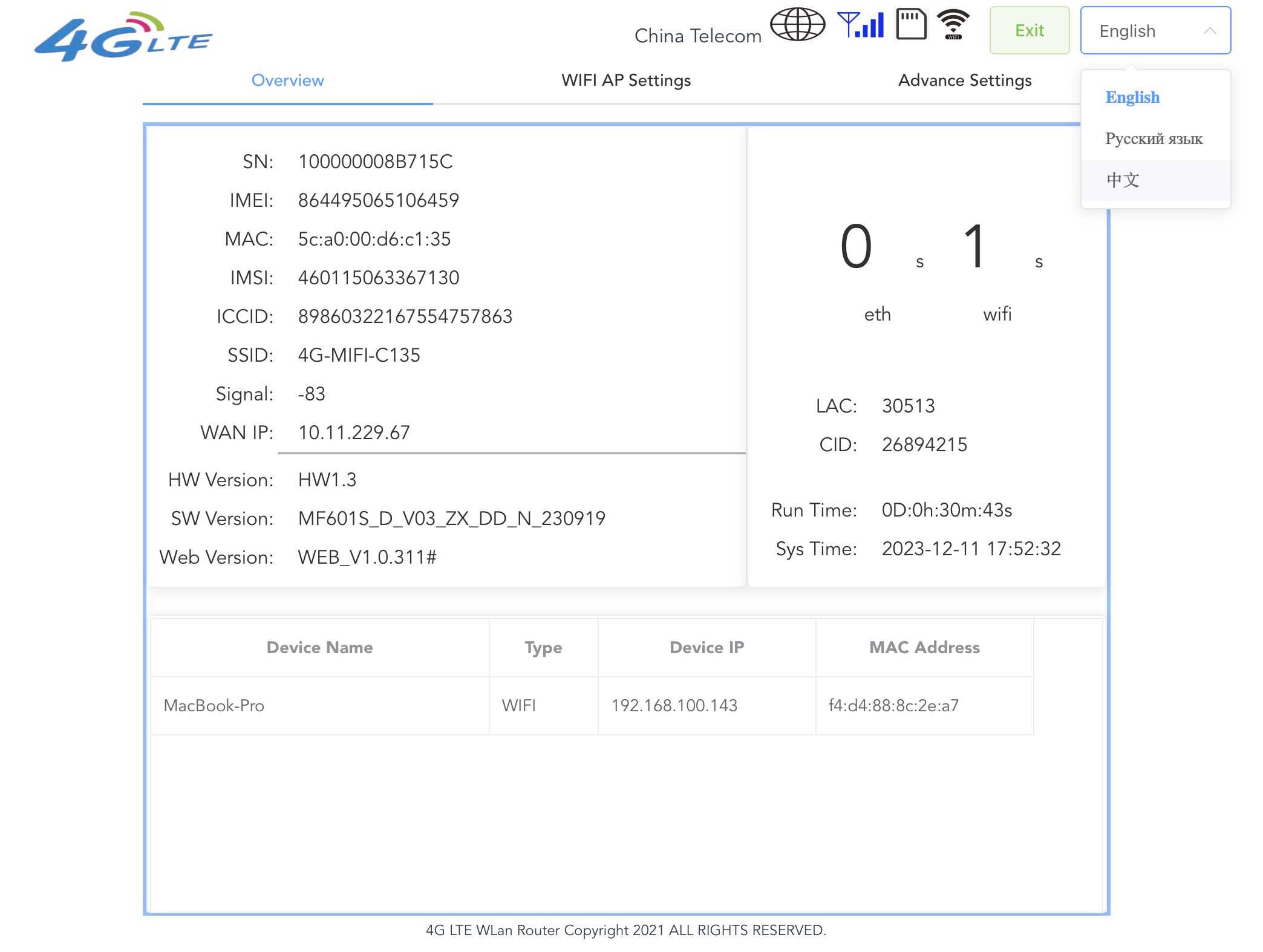This screenshot has height=952, width=1263.
Task: Open the Overview tab
Action: 287,80
